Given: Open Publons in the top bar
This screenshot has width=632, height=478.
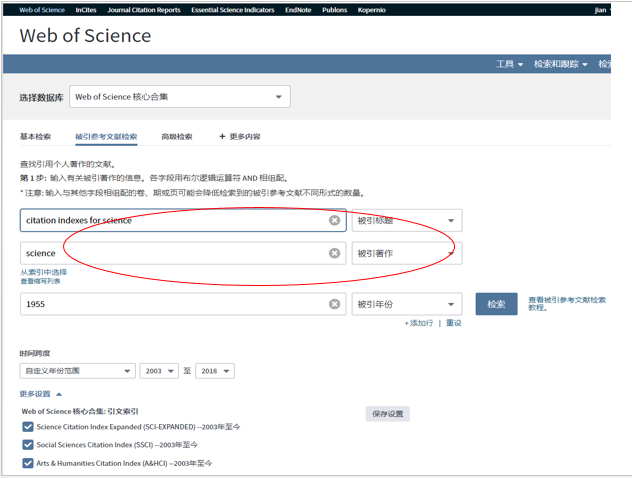Looking at the screenshot, I should (x=335, y=10).
